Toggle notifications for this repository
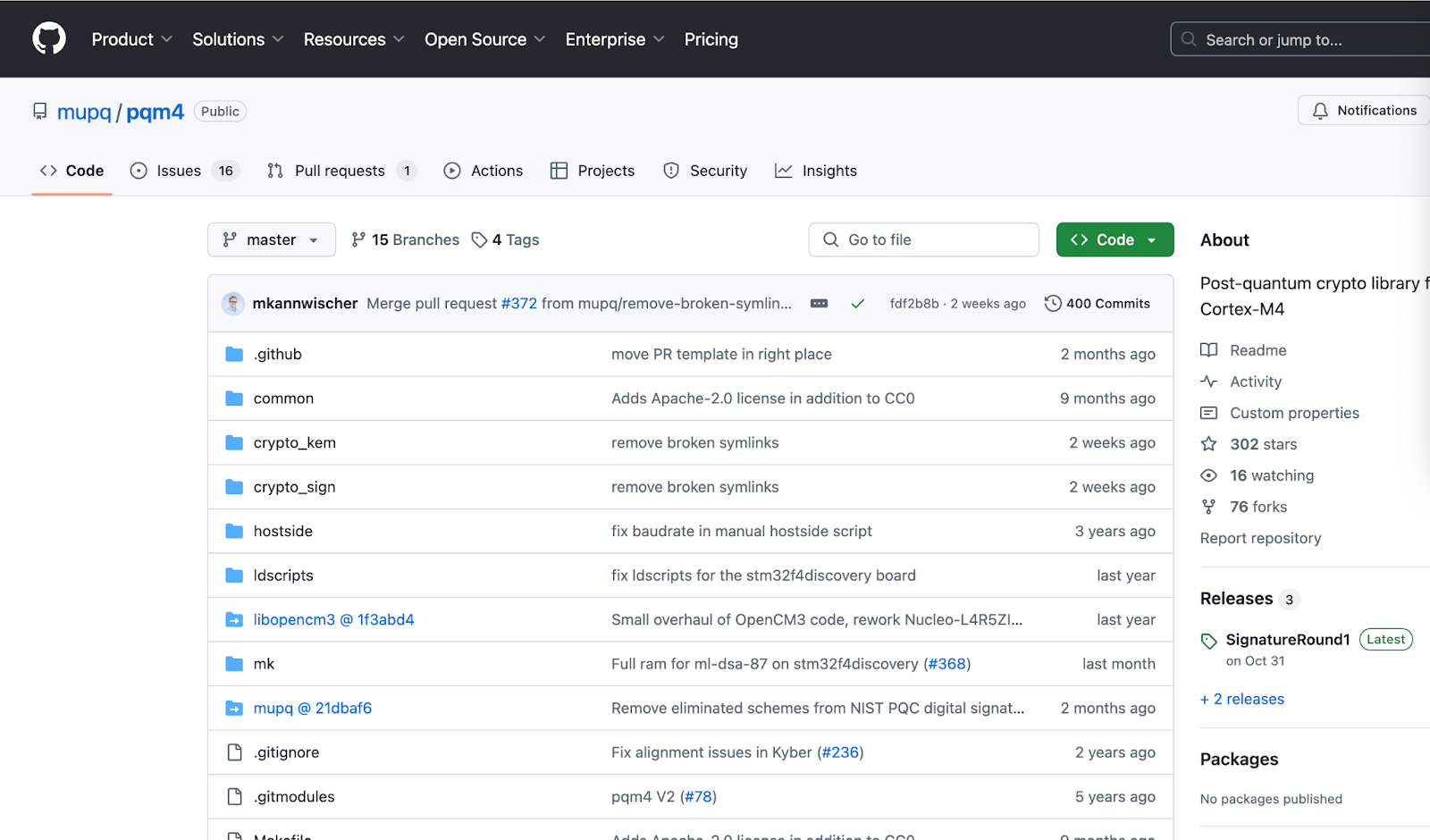This screenshot has width=1430, height=840. (x=1361, y=110)
